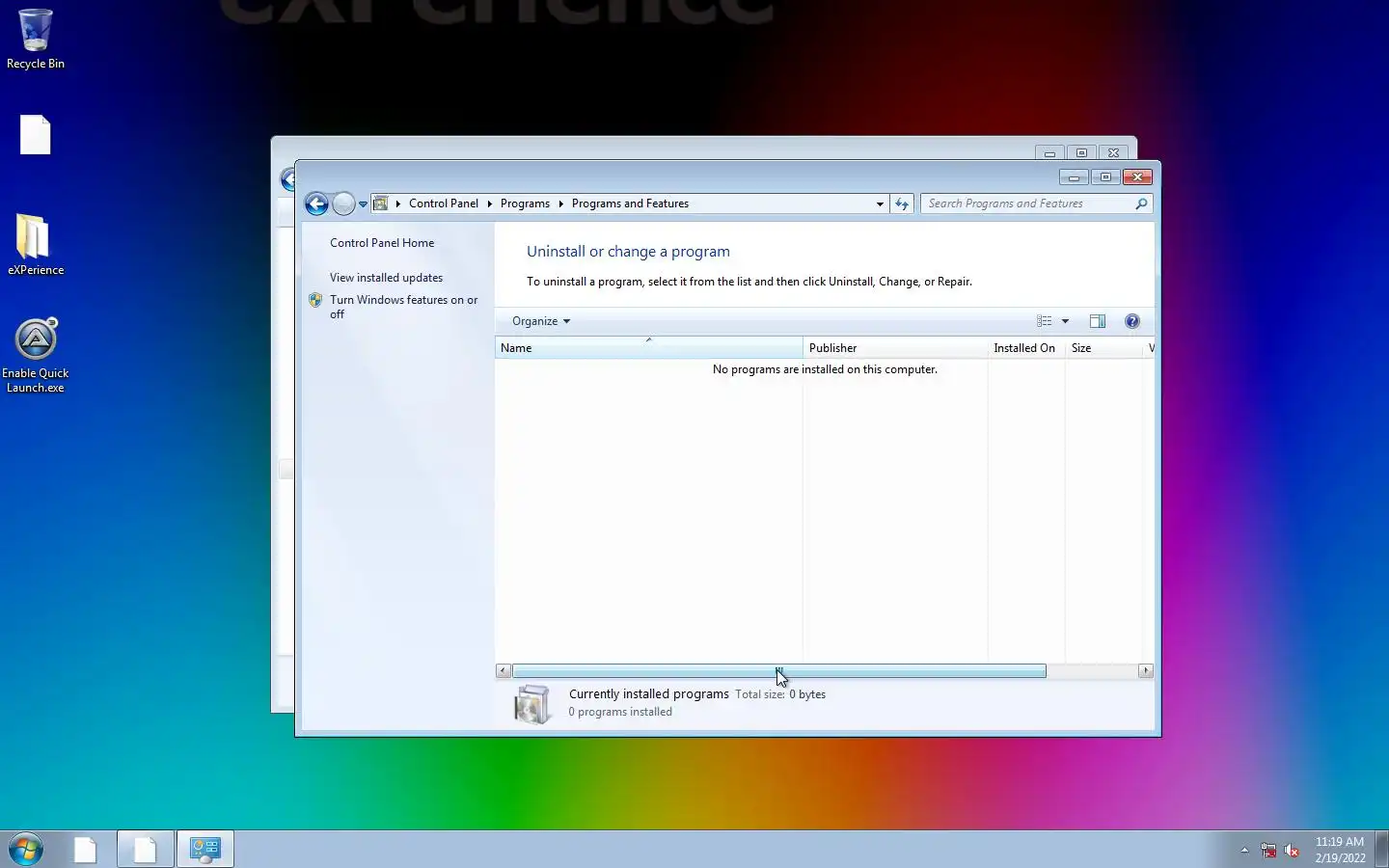Click the horizontal scrollbar left arrow
This screenshot has width=1389, height=868.
tap(504, 670)
